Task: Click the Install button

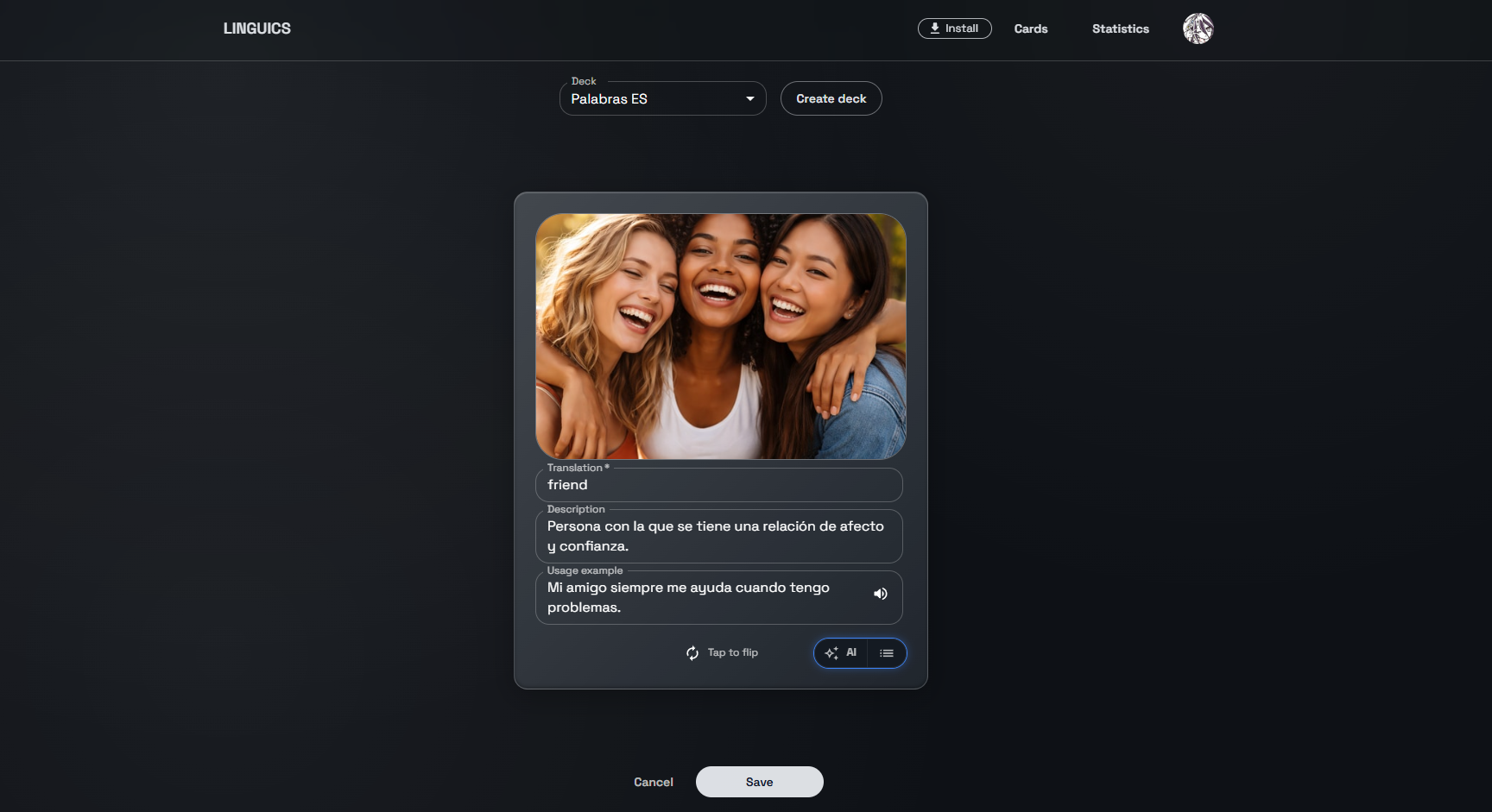Action: coord(954,28)
